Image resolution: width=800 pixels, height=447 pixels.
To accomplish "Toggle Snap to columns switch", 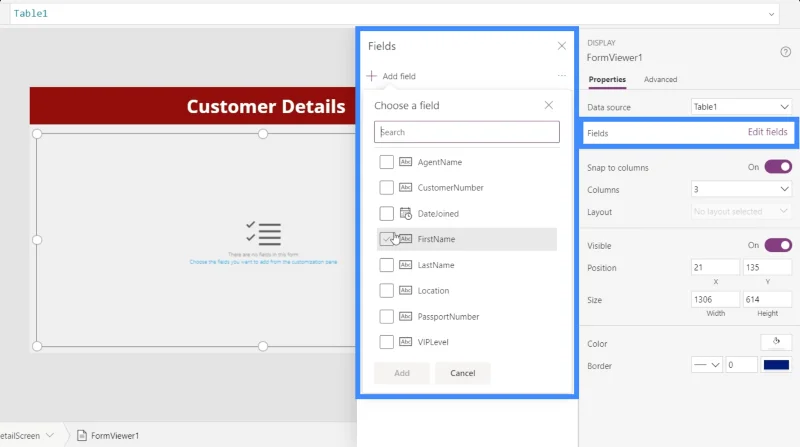I will pyautogui.click(x=778, y=167).
